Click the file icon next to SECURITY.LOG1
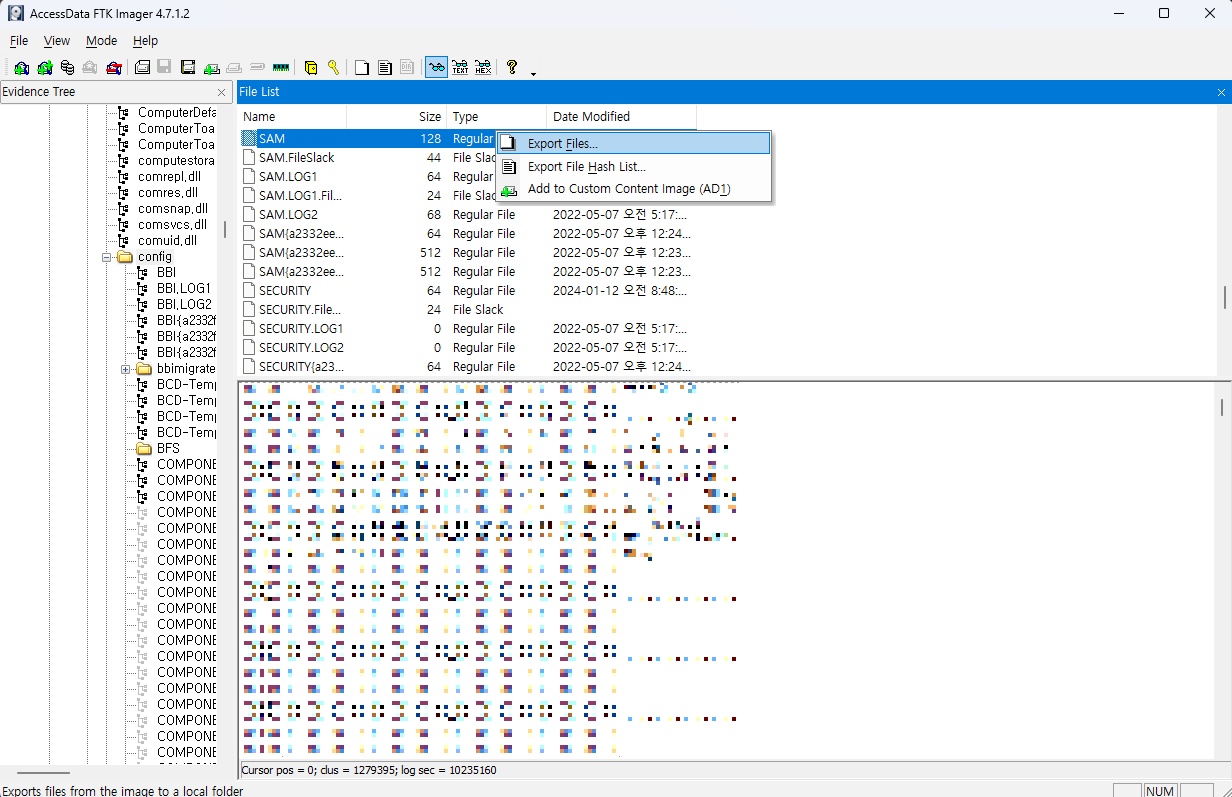The height and width of the screenshot is (797, 1232). [249, 328]
